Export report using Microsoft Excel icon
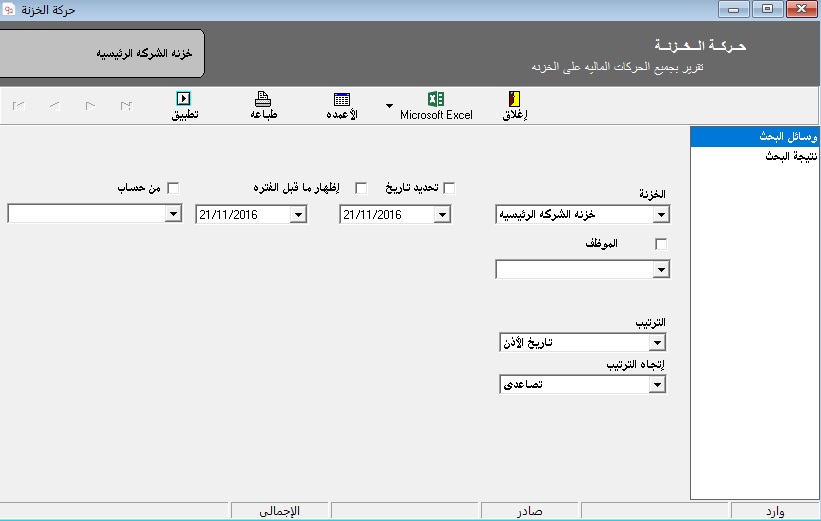 tap(436, 99)
